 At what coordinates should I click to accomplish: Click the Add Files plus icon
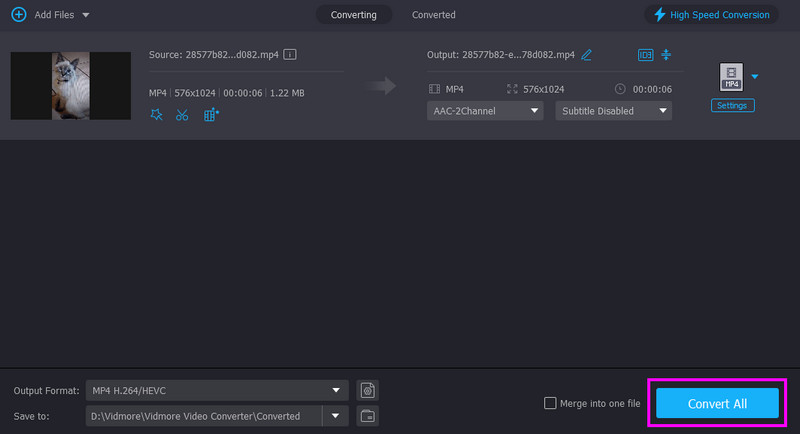point(18,15)
